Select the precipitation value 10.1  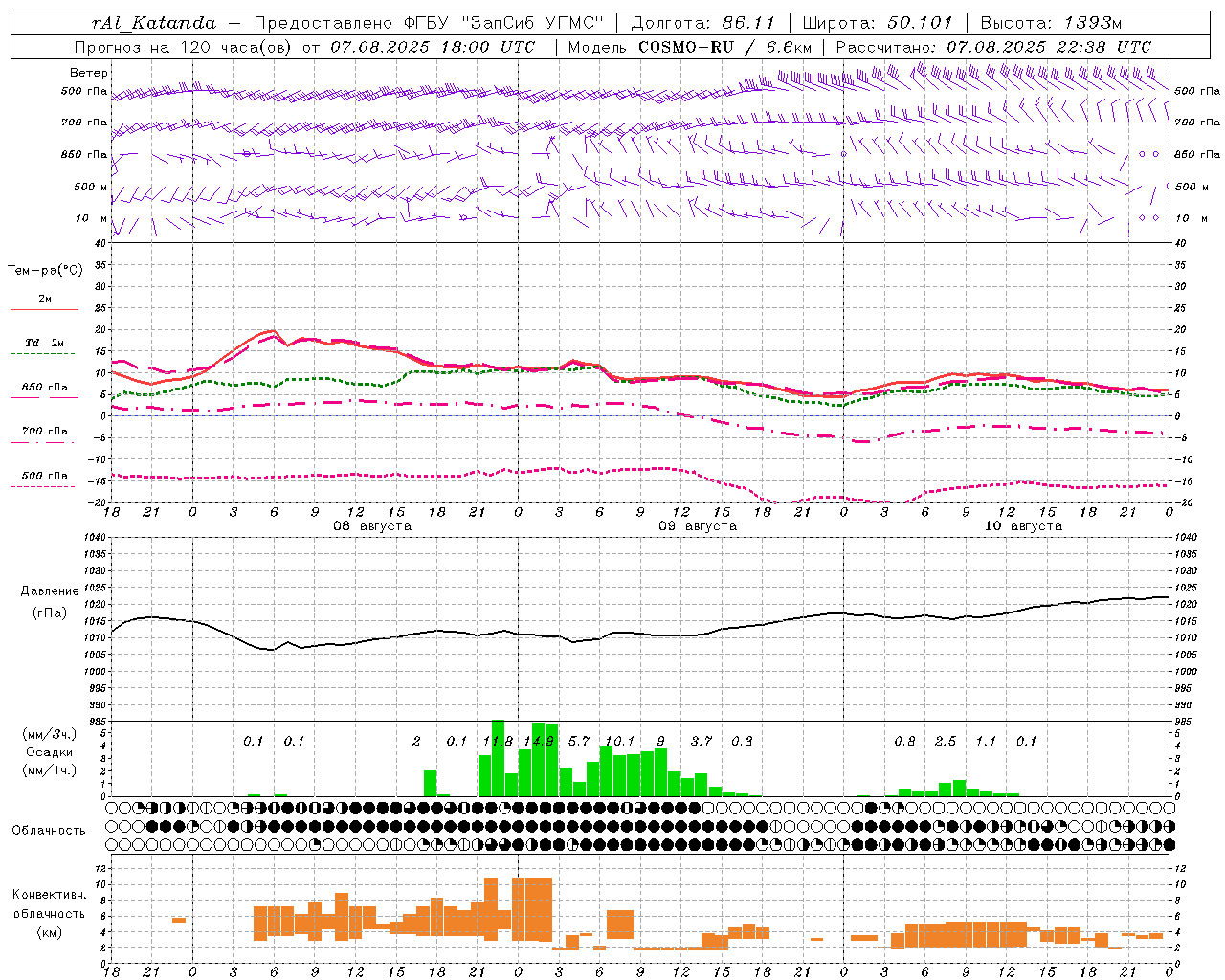click(x=619, y=742)
